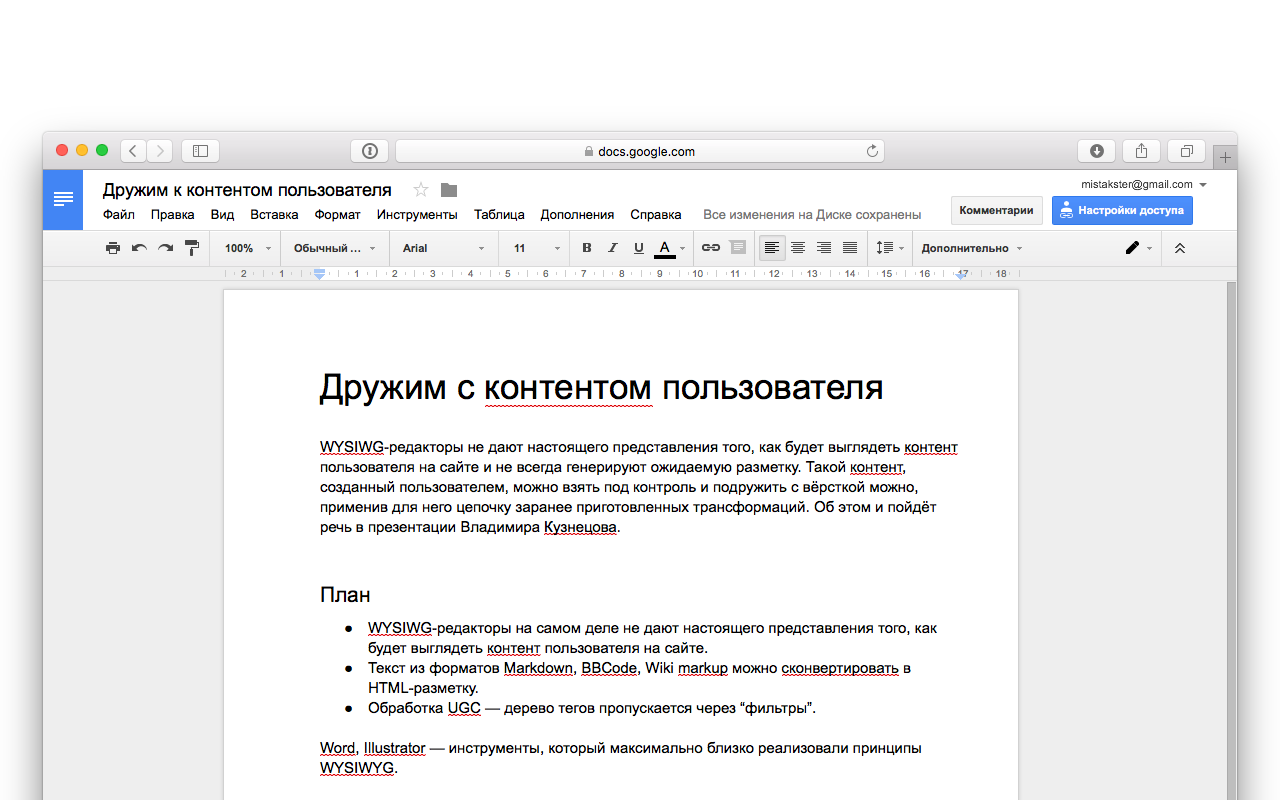Open the pencil editing mode dropdown
Screen dimensions: 1280x800
coord(1139,248)
